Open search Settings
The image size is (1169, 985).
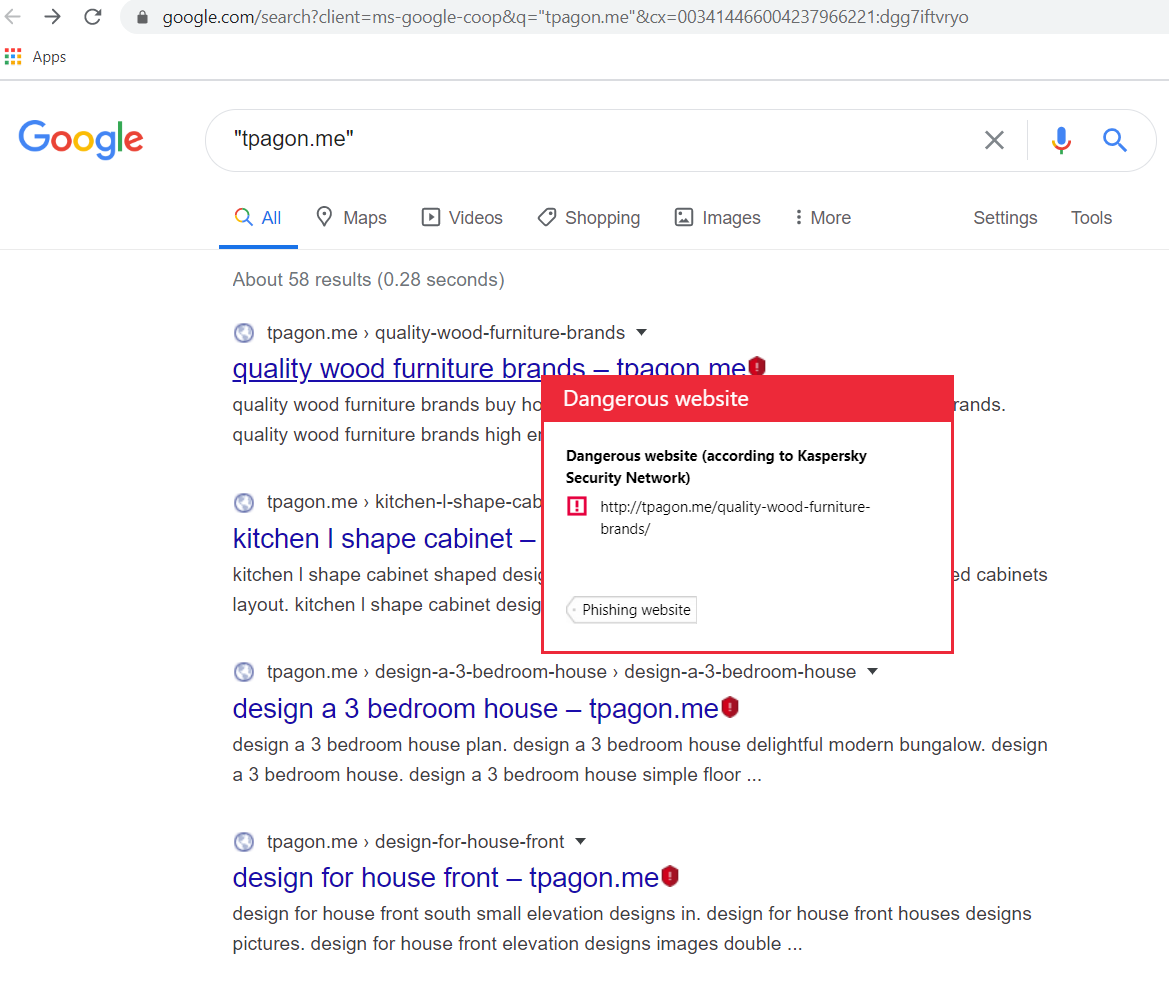point(1005,218)
